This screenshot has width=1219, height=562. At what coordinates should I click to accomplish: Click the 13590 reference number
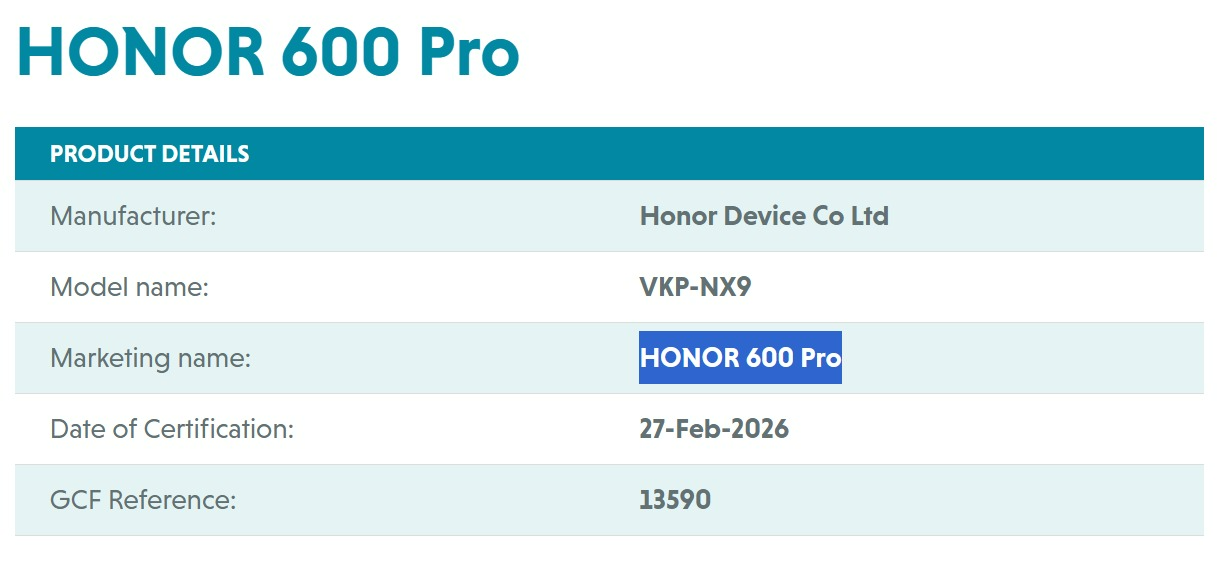(675, 500)
